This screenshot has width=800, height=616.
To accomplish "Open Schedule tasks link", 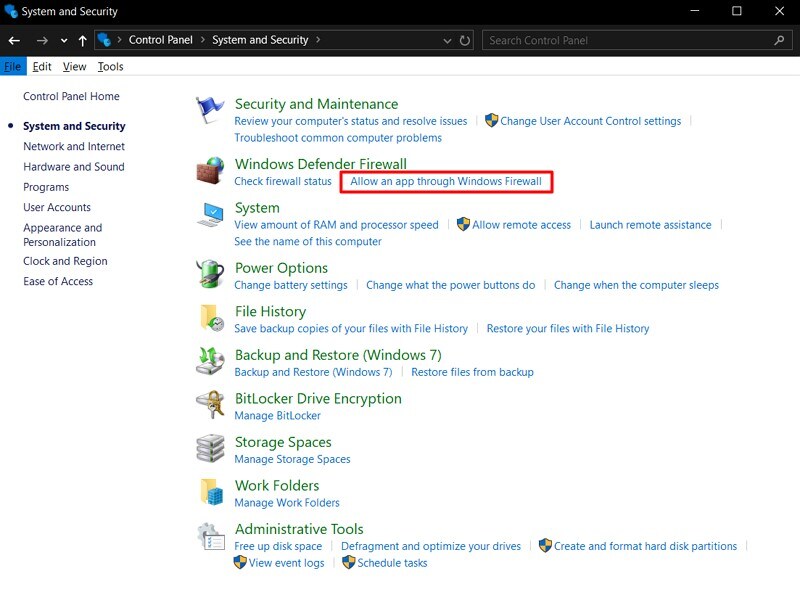I will pos(392,563).
